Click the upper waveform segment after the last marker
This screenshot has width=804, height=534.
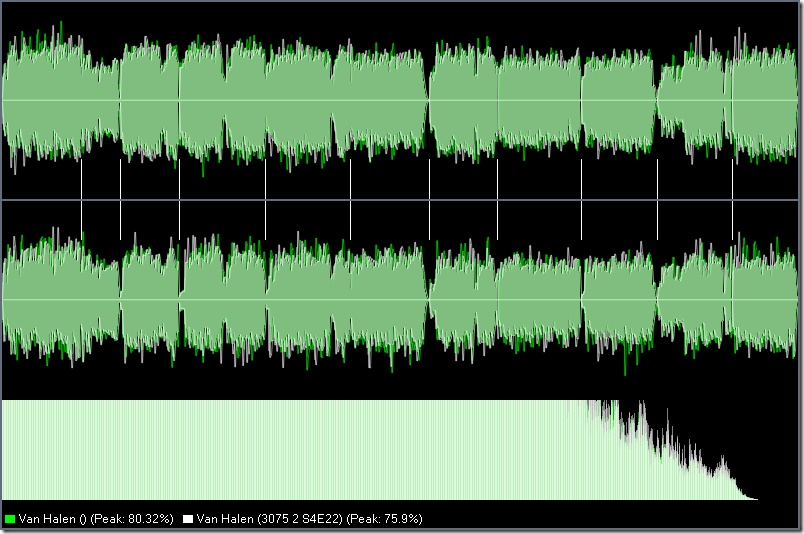[x=765, y=100]
